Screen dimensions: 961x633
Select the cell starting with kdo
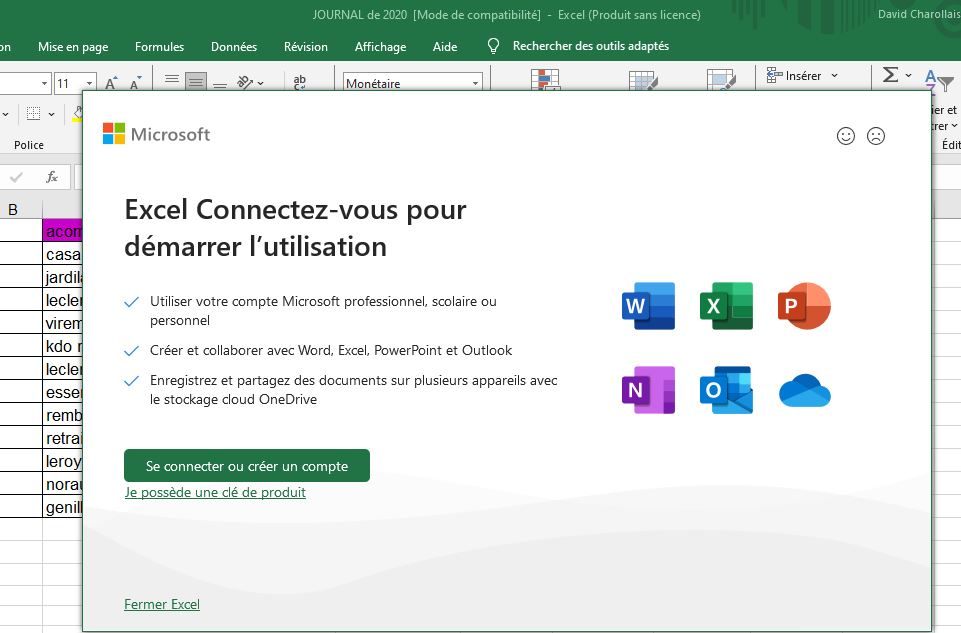tap(63, 346)
